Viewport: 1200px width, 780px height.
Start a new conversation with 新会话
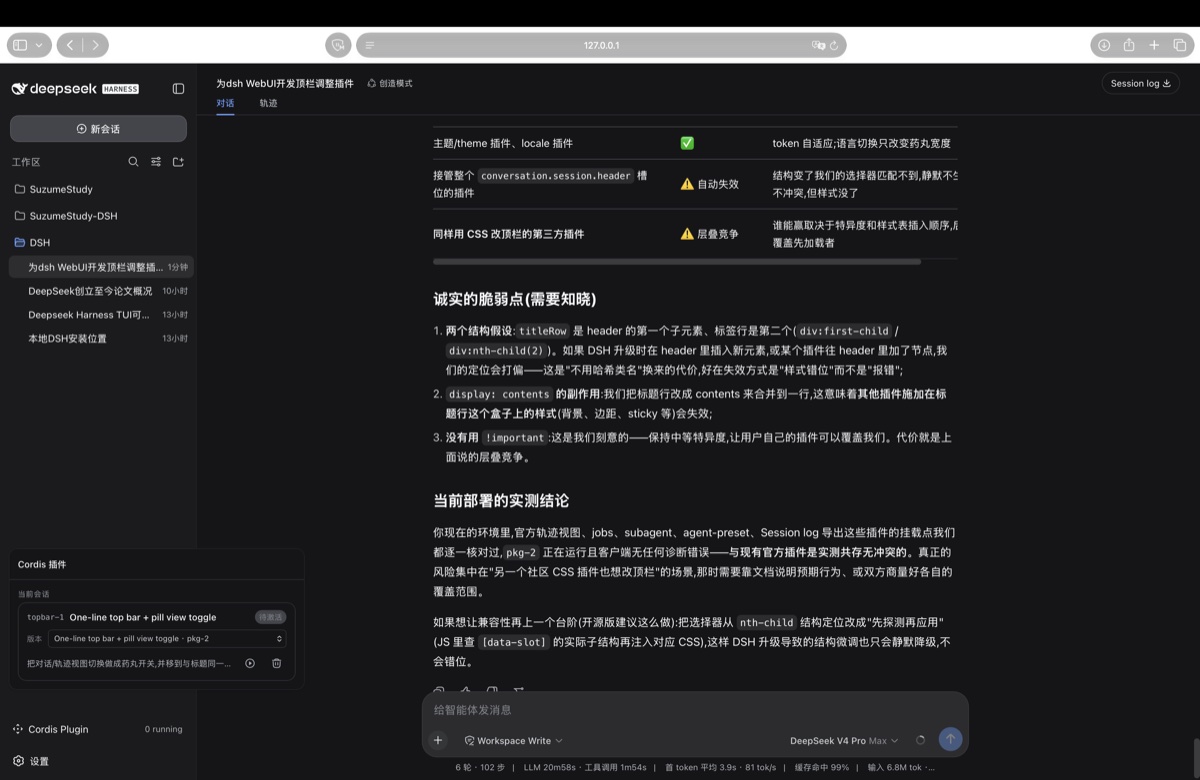click(98, 129)
